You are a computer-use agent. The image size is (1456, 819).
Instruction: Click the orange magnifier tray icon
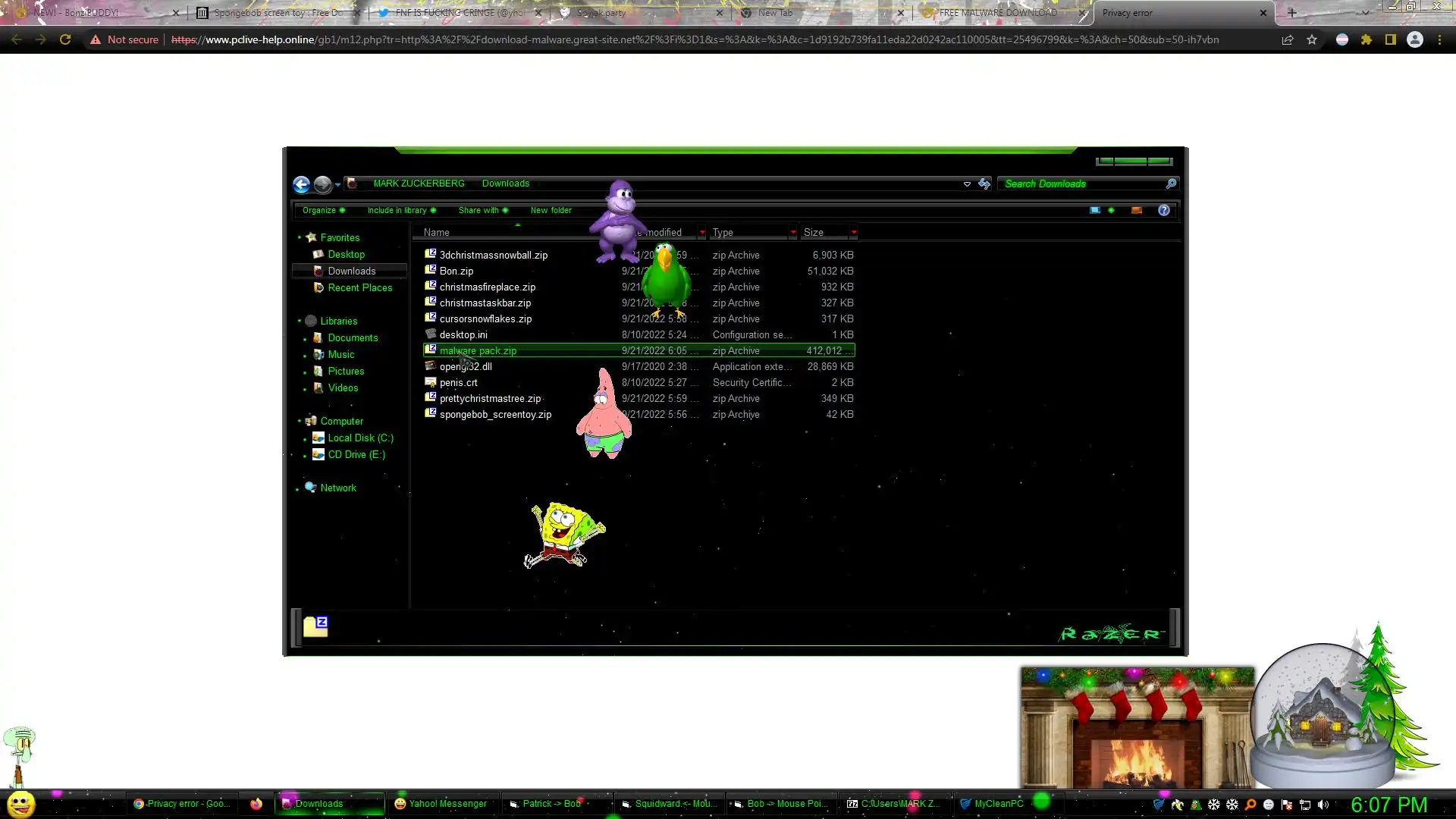point(1250,805)
